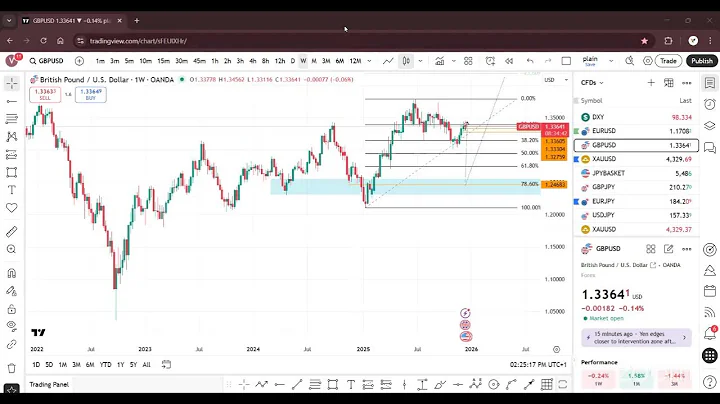Viewport: 720px width, 404px height.
Task: Reload the browser page
Action: (x=43, y=41)
